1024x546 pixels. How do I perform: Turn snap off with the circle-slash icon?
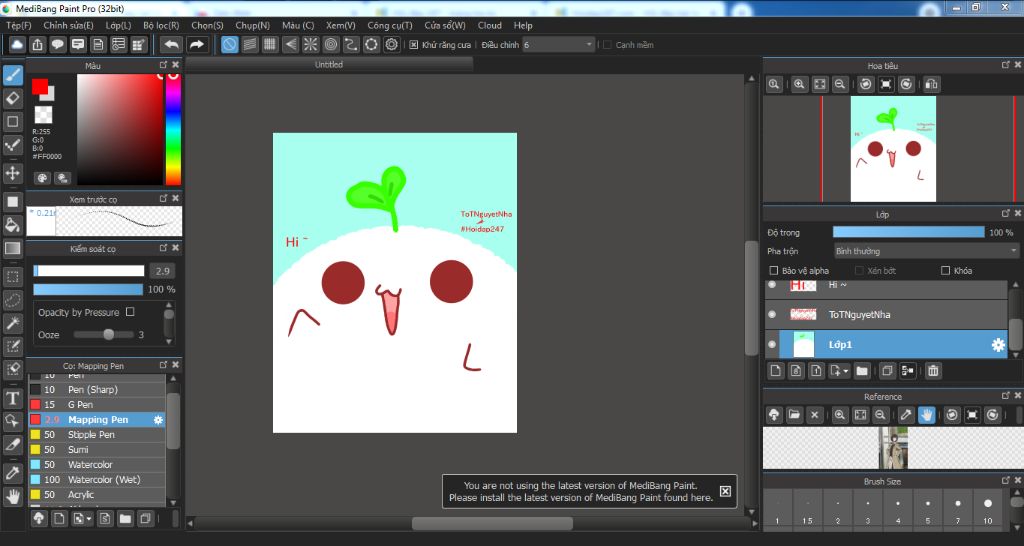(x=229, y=44)
